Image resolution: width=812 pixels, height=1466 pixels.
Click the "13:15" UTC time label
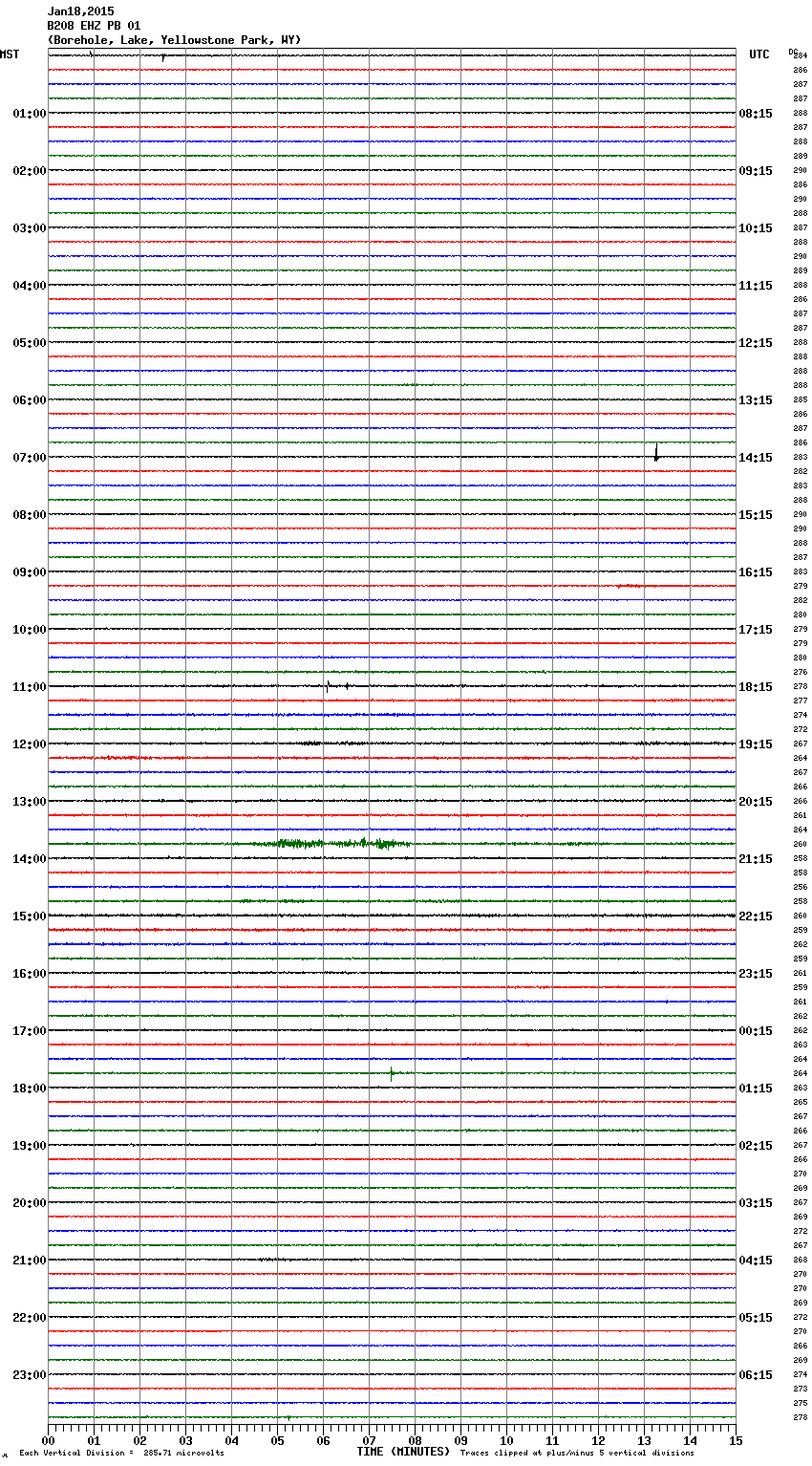click(756, 400)
